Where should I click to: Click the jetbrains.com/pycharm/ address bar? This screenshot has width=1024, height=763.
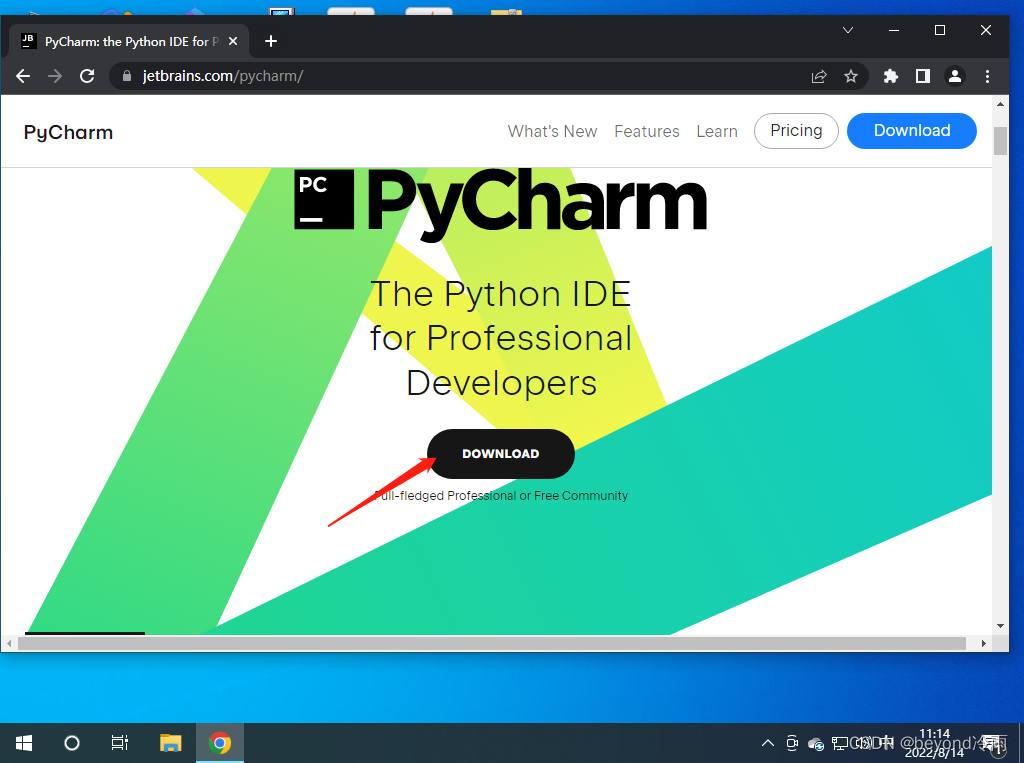(457, 76)
